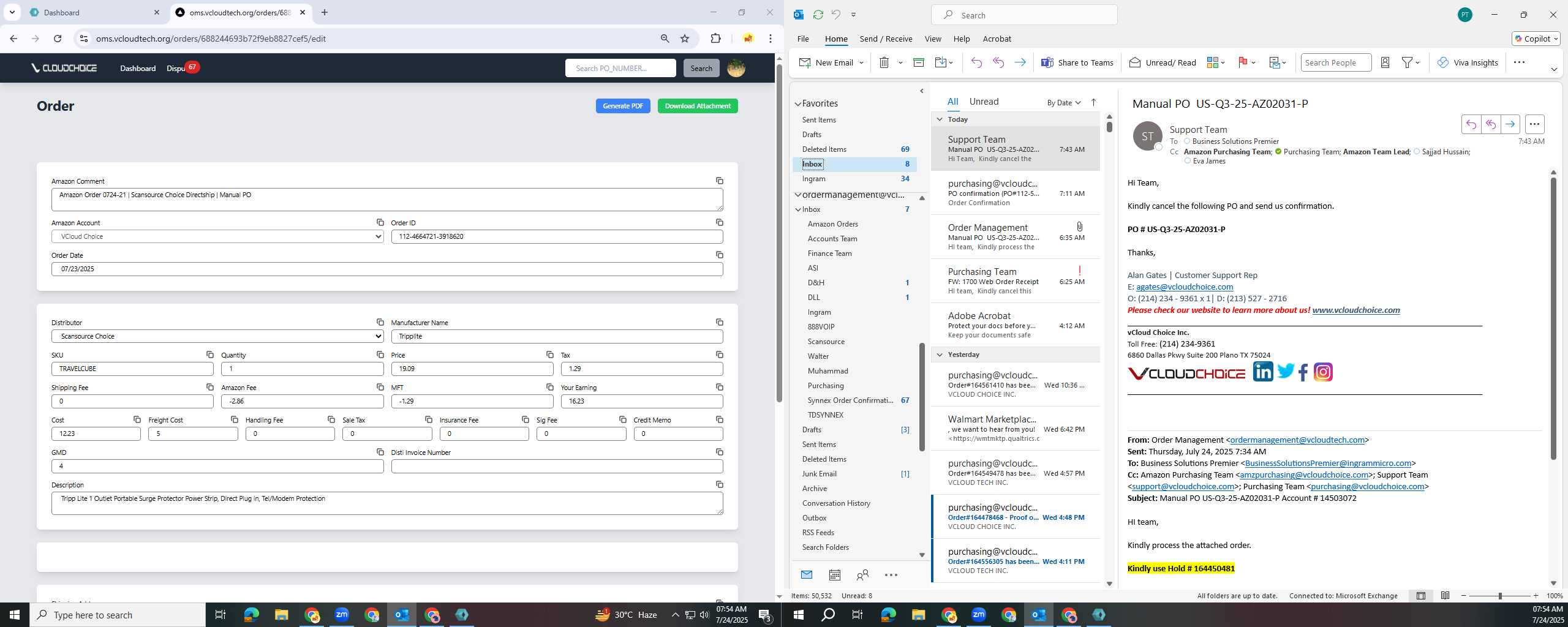Select the Scansource folder in Outlook
Screen dimensions: 1568x627
826,342
